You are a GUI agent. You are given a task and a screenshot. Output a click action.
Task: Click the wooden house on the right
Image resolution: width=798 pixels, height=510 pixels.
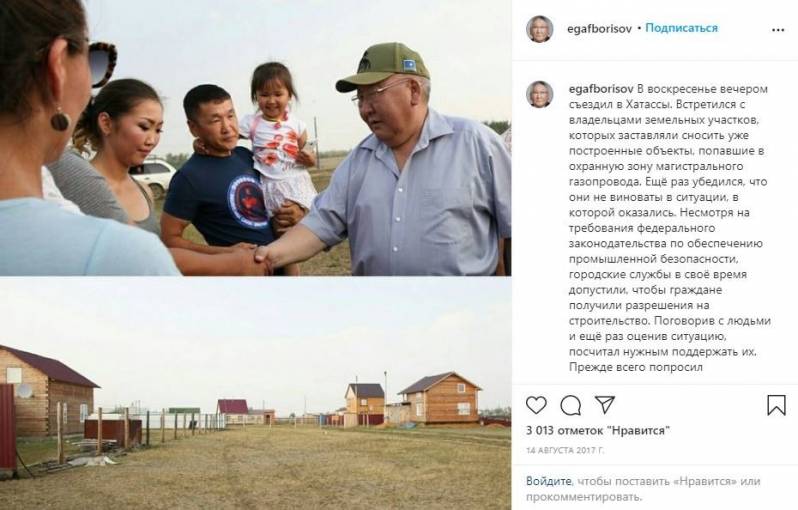click(440, 398)
